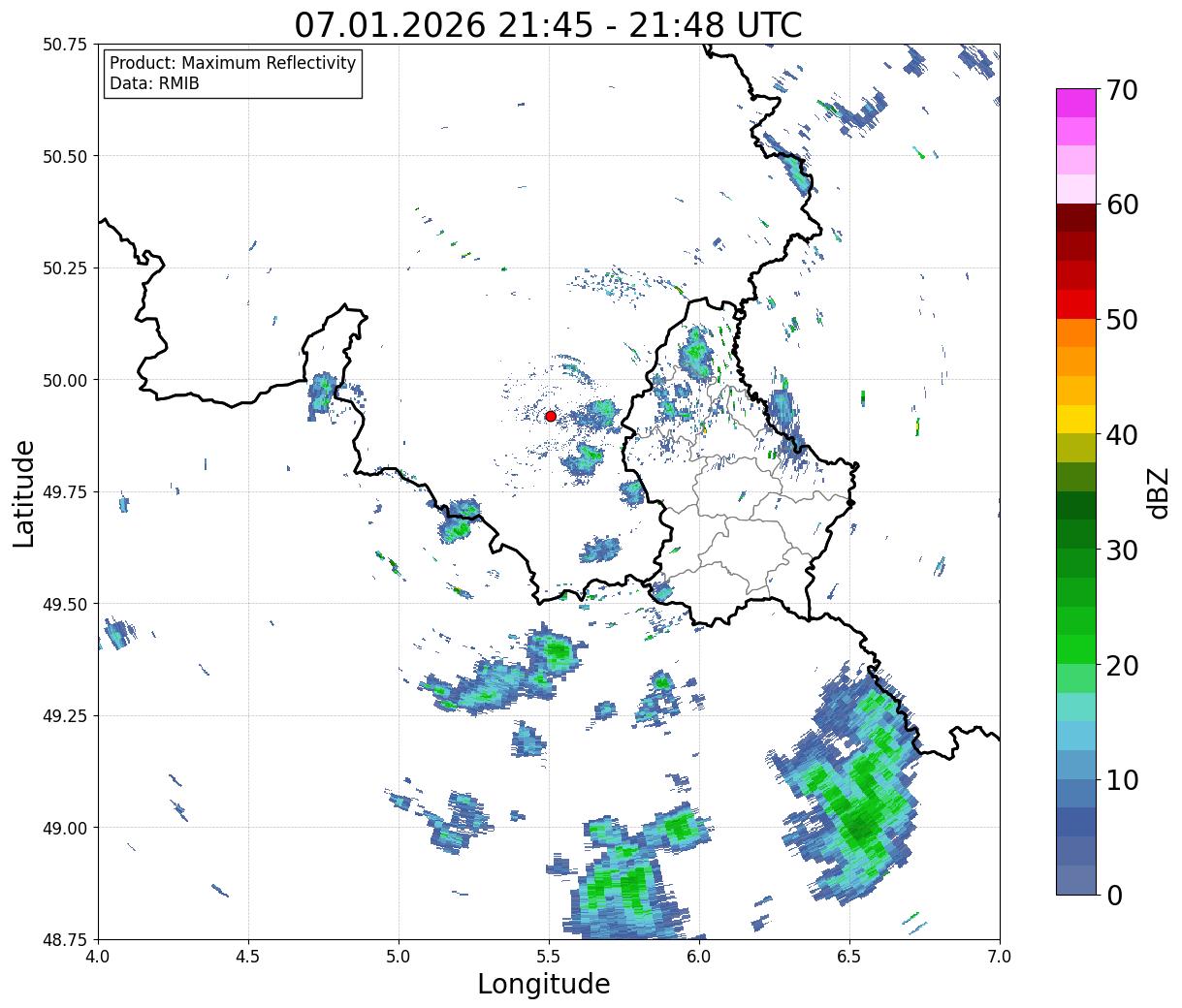Image resolution: width=1182 pixels, height=1008 pixels.
Task: Click the colorbar tick label 40
Action: pyautogui.click(x=1122, y=435)
